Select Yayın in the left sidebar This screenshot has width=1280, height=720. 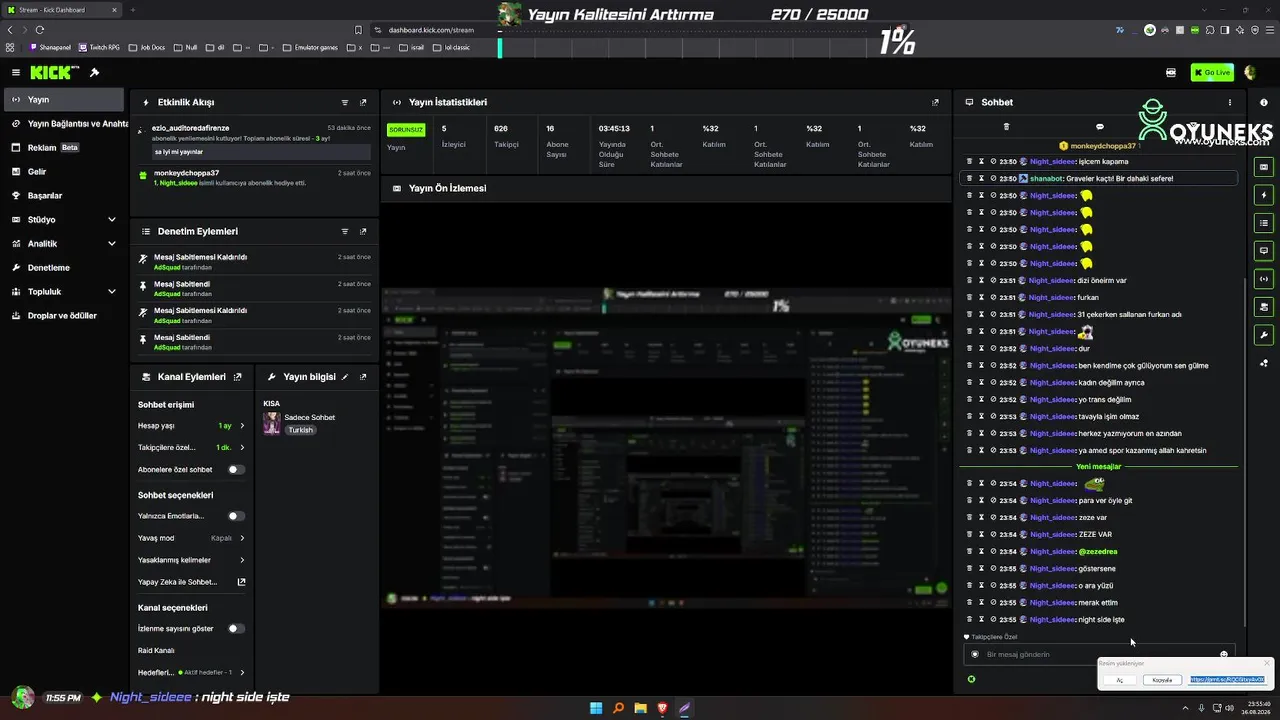64,100
